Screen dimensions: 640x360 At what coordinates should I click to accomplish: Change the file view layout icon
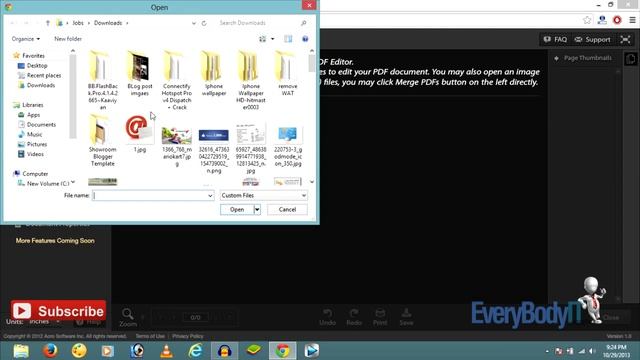(x=262, y=39)
